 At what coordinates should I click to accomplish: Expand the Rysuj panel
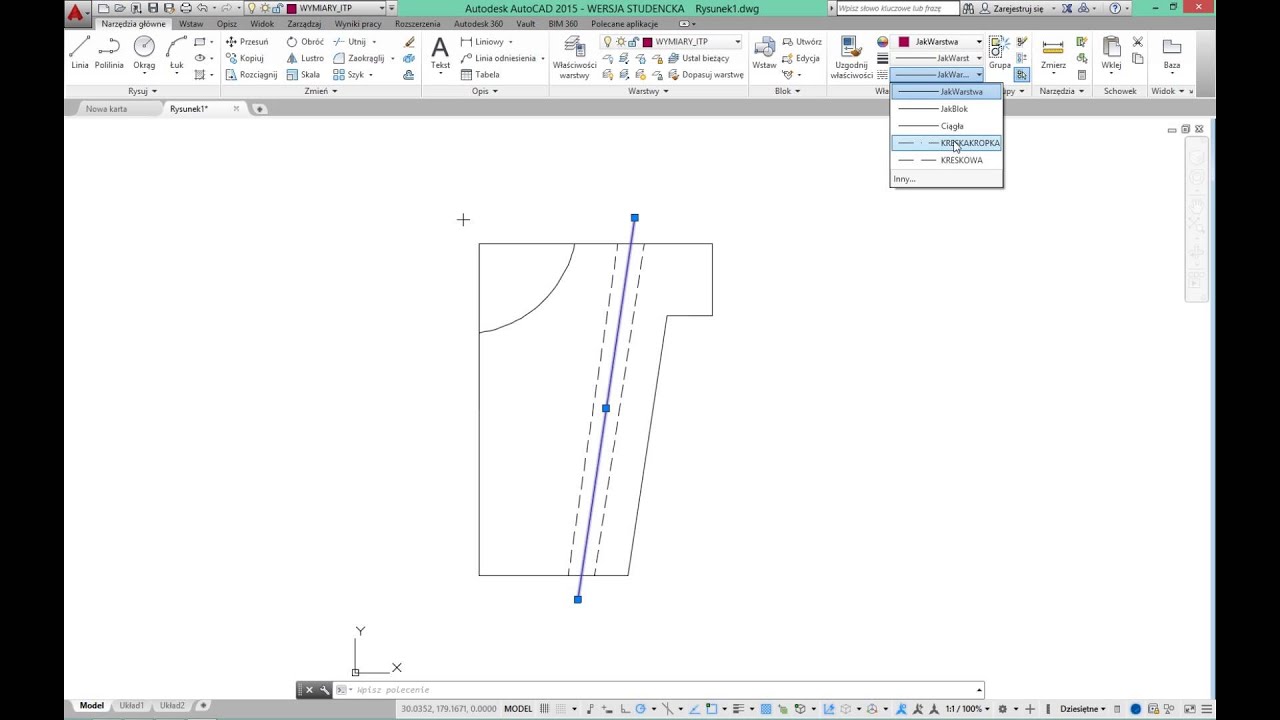click(x=143, y=91)
